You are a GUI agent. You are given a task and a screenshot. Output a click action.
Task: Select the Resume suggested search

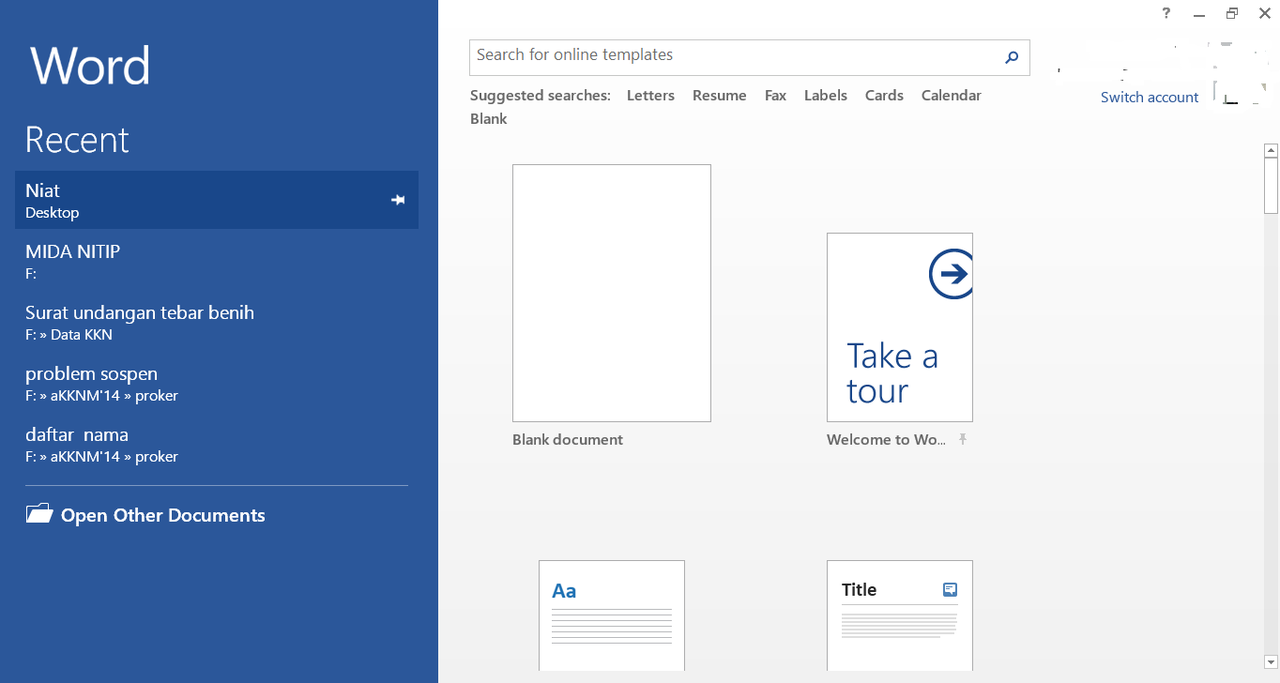coord(719,95)
